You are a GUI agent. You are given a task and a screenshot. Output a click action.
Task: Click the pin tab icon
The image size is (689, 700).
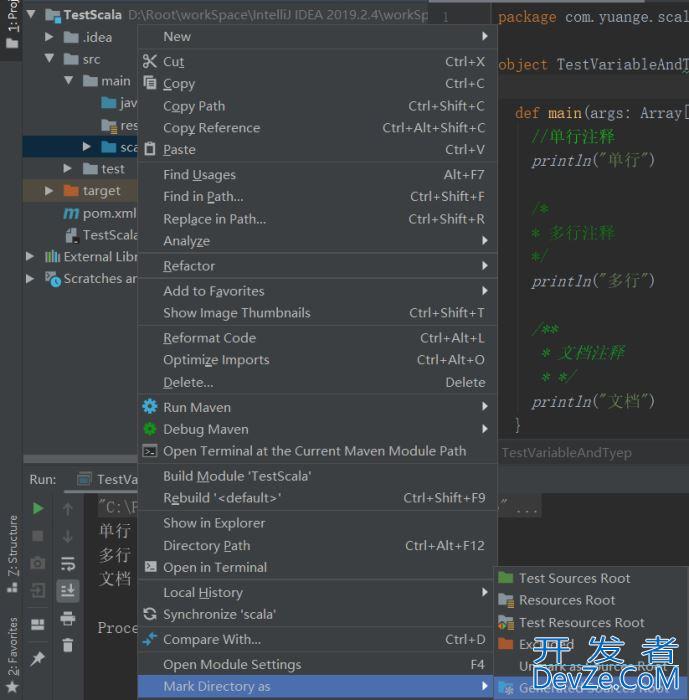click(38, 658)
